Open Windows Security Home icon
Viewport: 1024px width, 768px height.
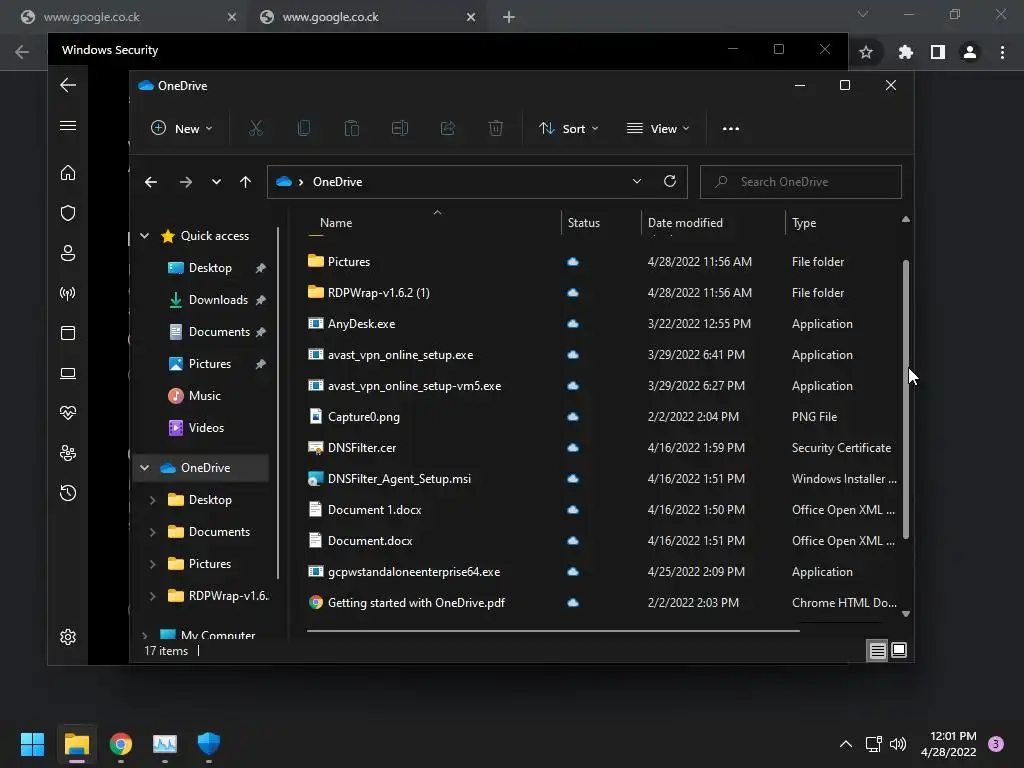coord(68,173)
